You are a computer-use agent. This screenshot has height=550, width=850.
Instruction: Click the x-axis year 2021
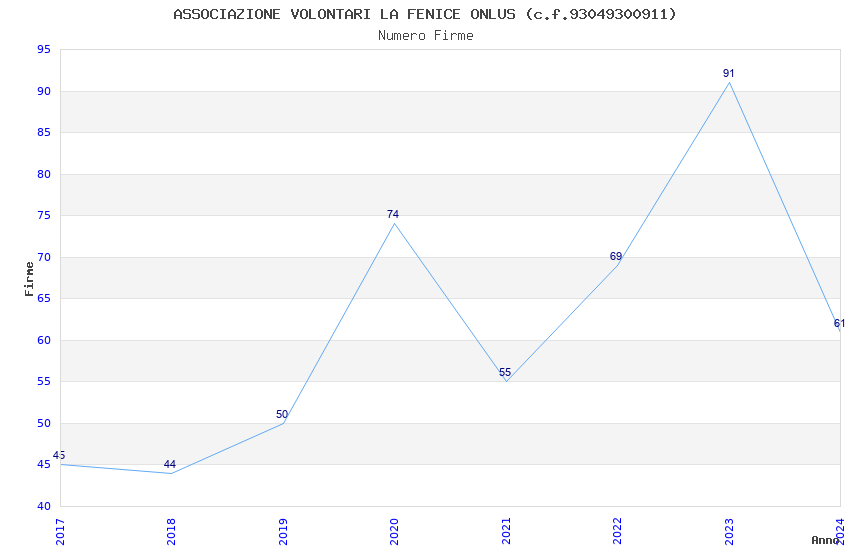click(506, 531)
